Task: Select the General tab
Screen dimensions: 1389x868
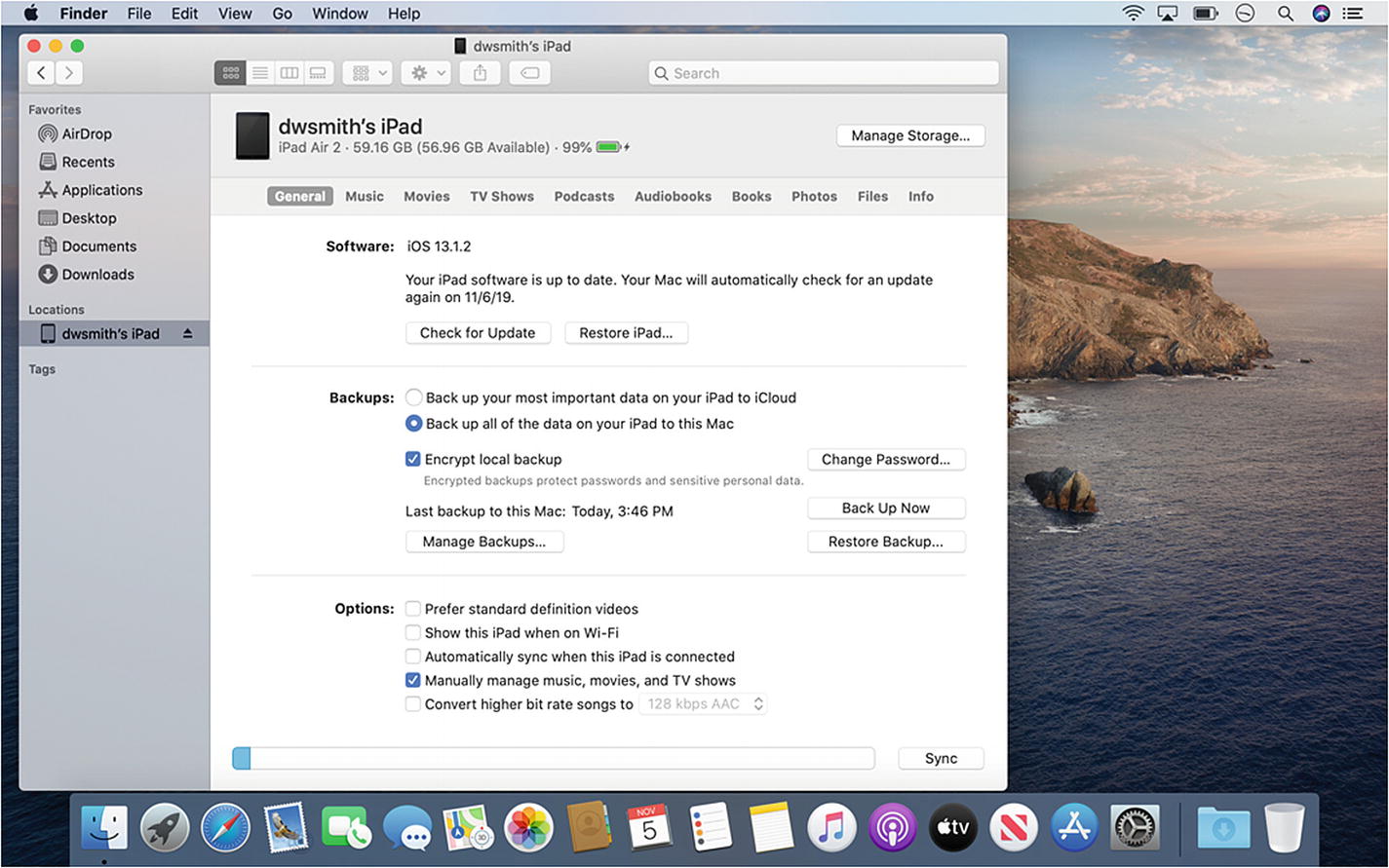Action: coord(300,196)
